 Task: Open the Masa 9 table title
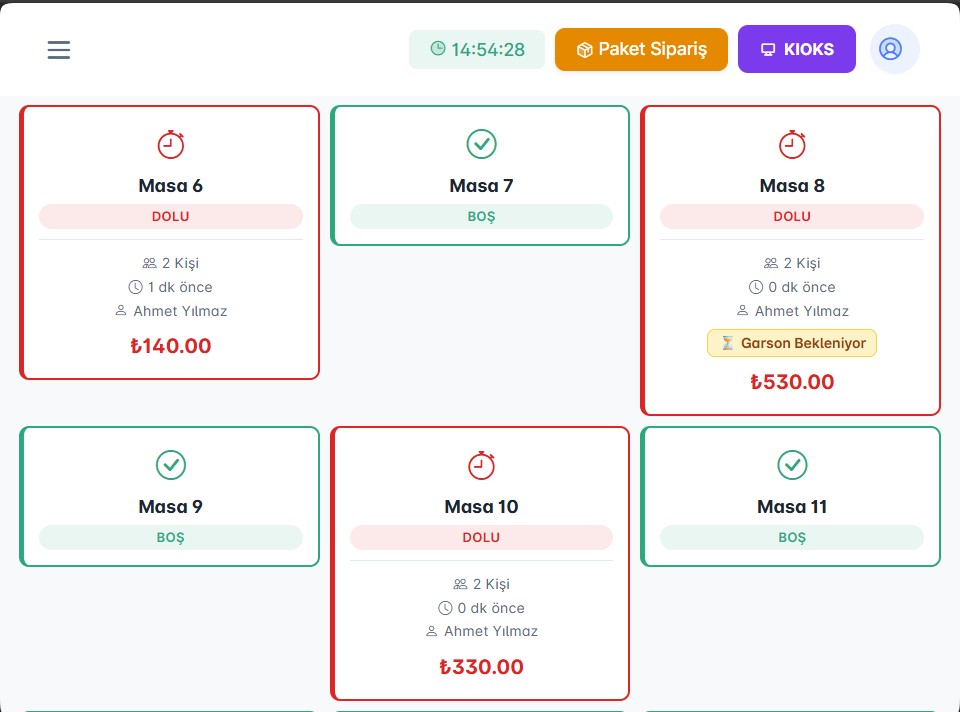171,507
